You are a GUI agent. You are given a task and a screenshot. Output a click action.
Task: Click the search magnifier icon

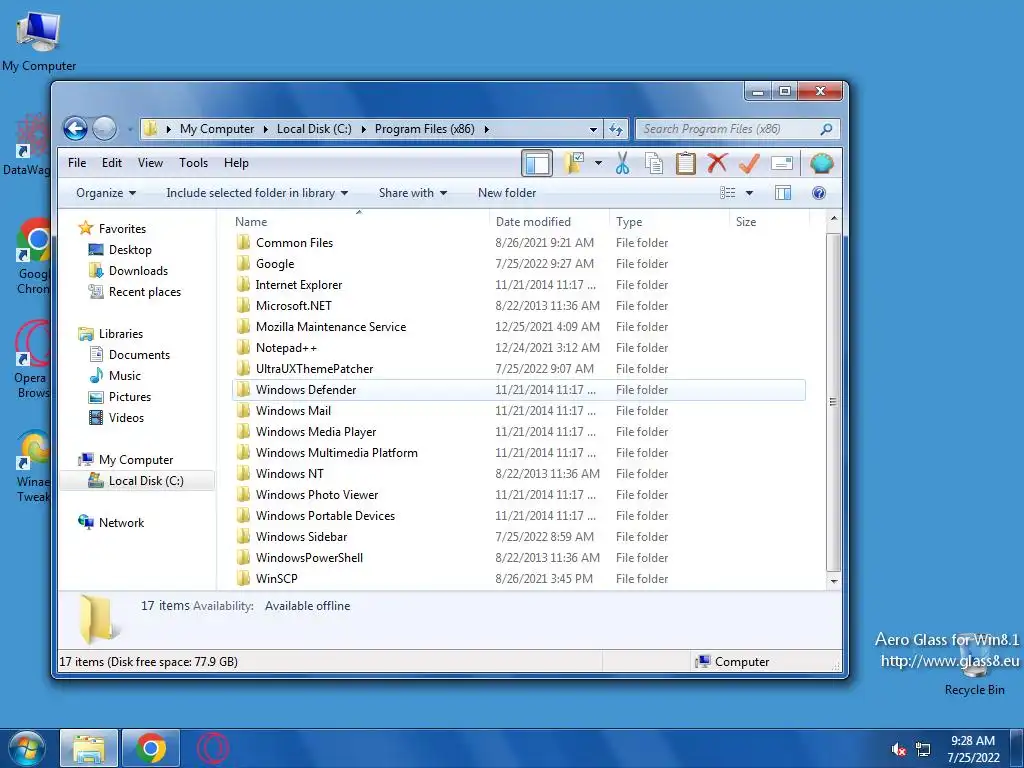826,129
